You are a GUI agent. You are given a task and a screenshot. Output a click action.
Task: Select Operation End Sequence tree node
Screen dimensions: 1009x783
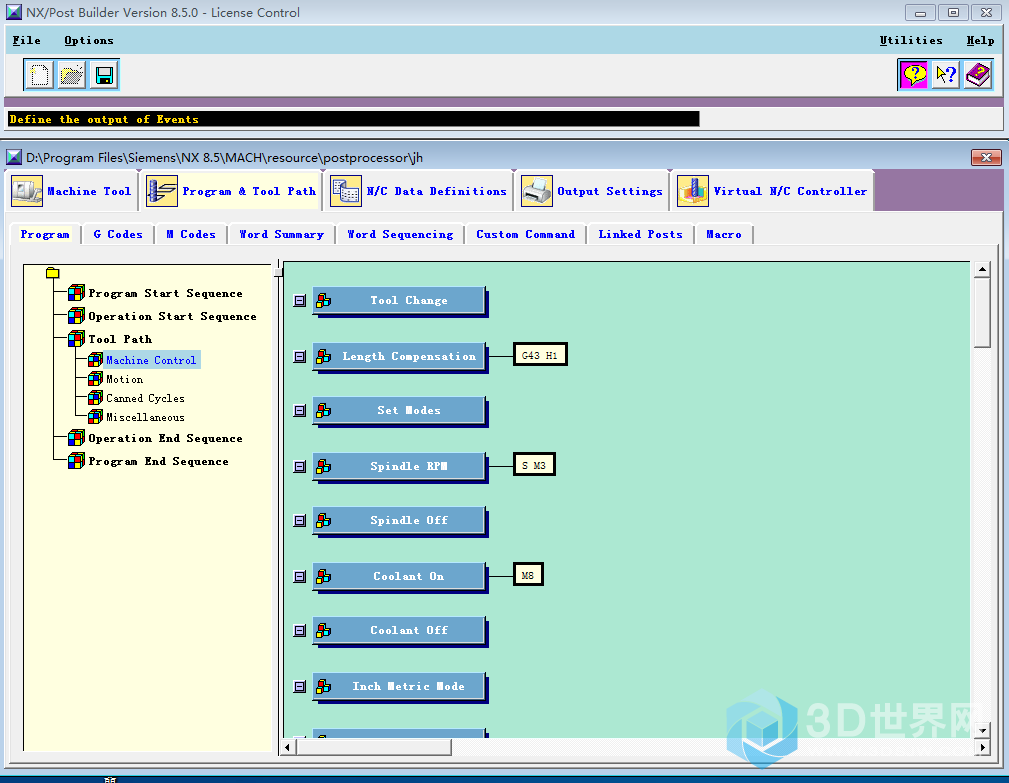165,439
